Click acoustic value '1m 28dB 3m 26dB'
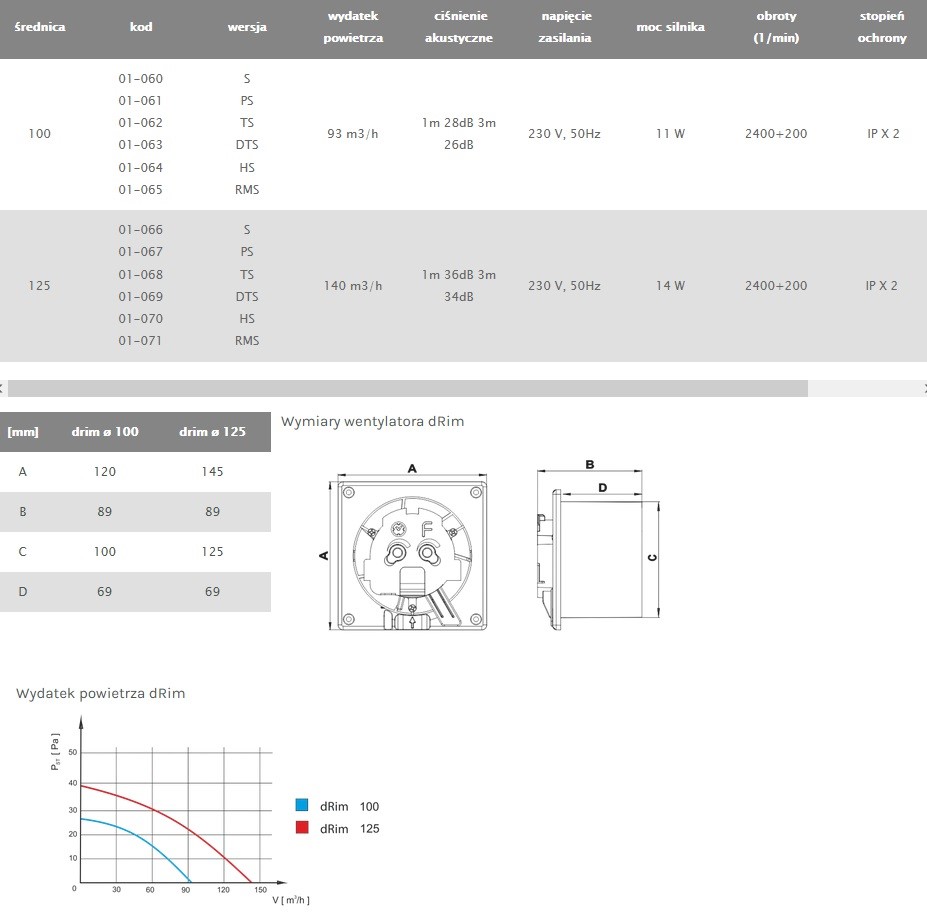This screenshot has height=913, width=927. click(459, 134)
